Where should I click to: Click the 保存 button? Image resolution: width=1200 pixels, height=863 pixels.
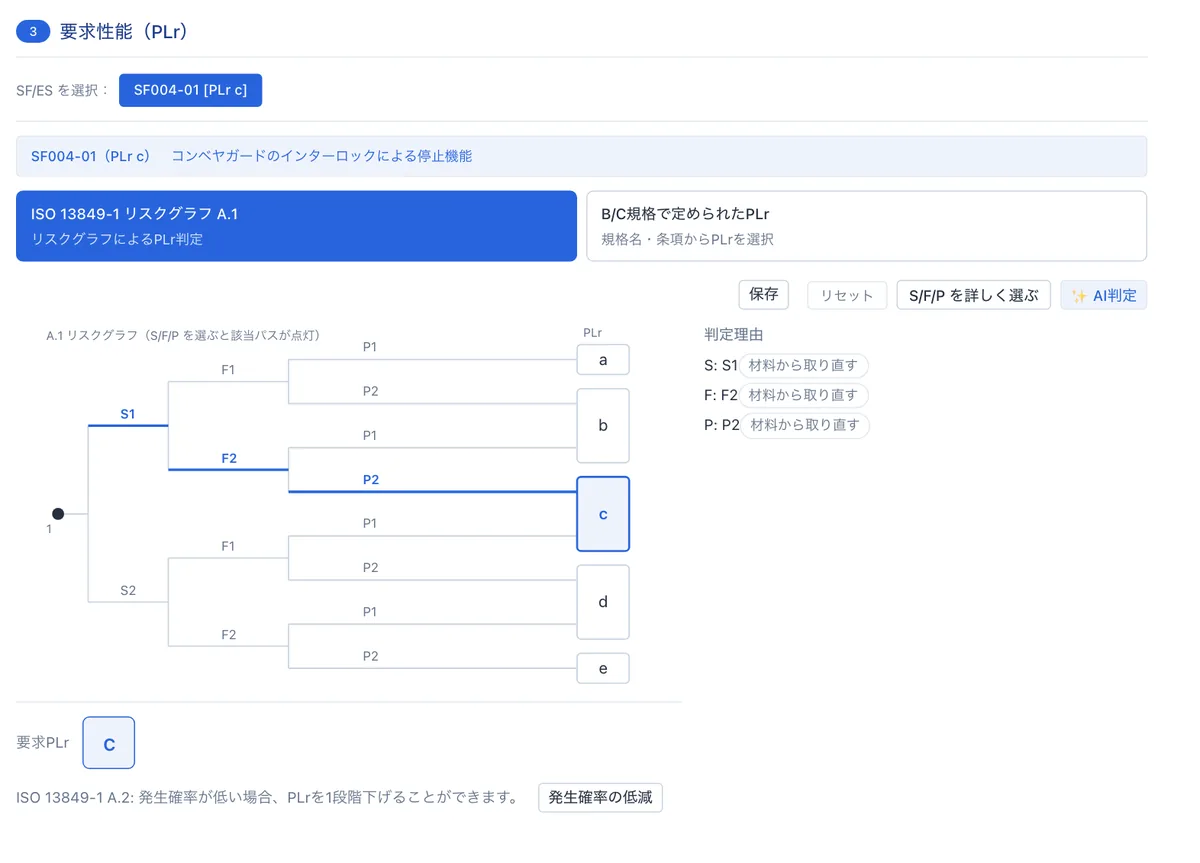[764, 295]
